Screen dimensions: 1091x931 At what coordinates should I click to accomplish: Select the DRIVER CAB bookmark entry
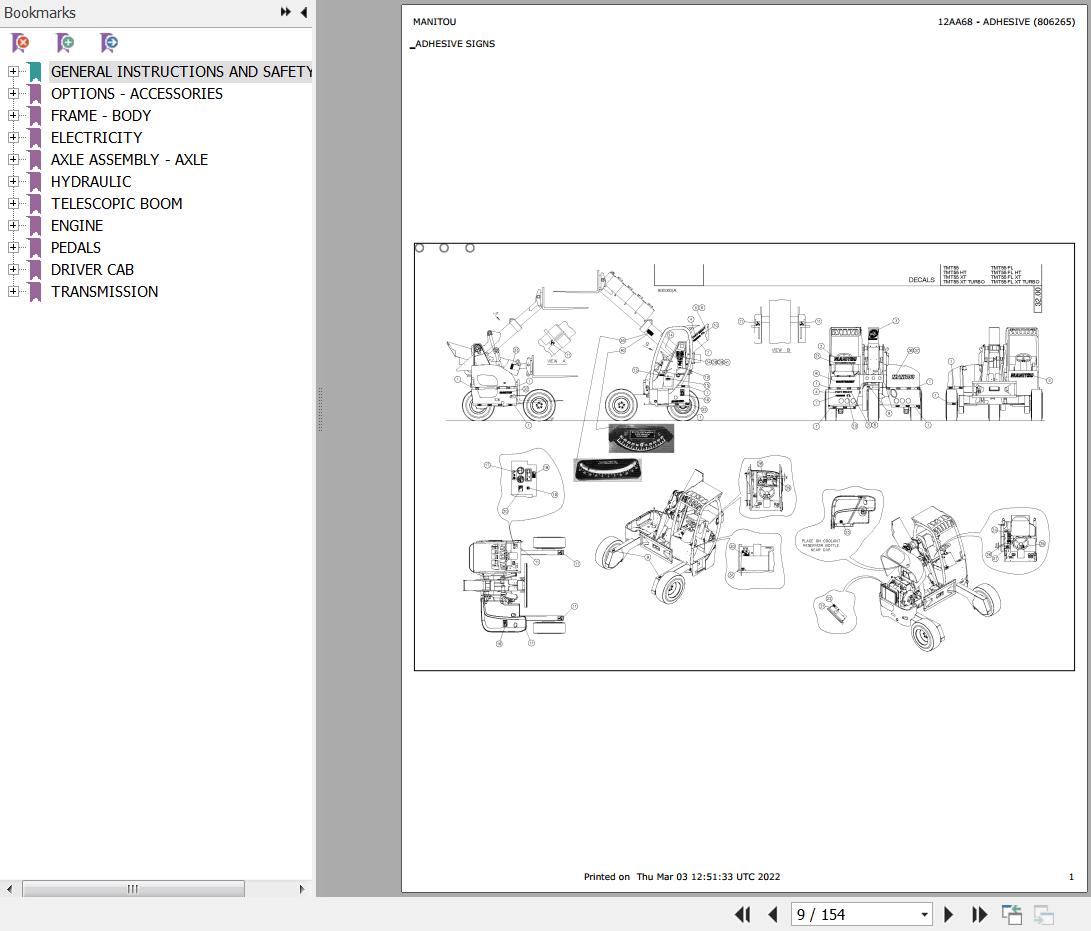(x=92, y=269)
